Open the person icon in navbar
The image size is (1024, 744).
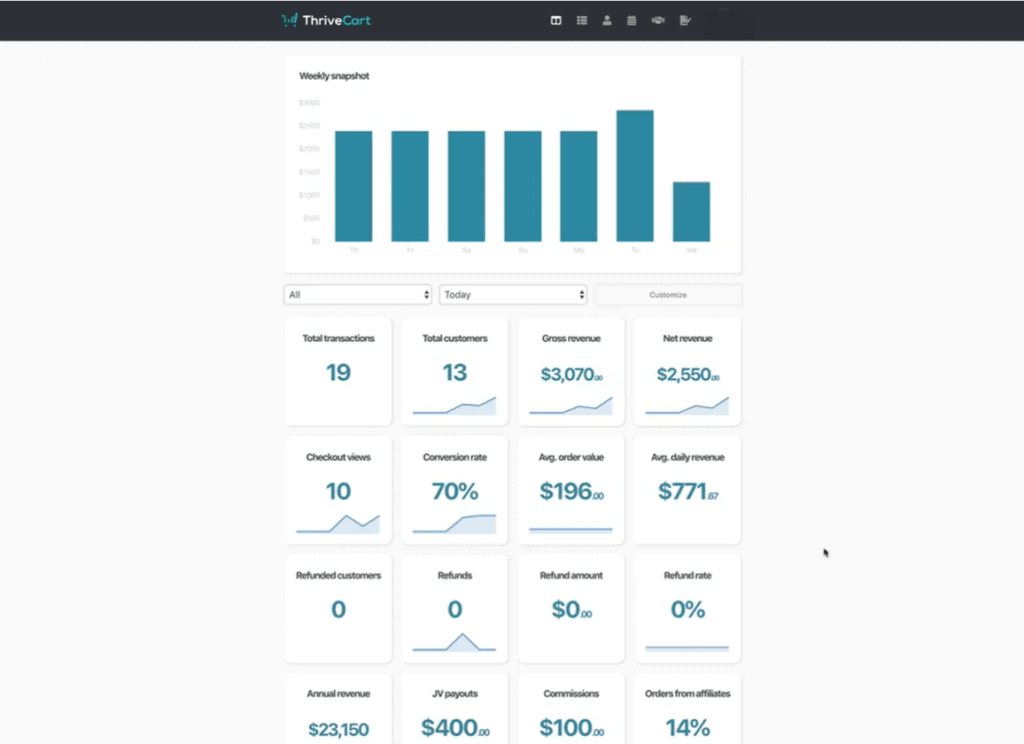click(x=607, y=20)
